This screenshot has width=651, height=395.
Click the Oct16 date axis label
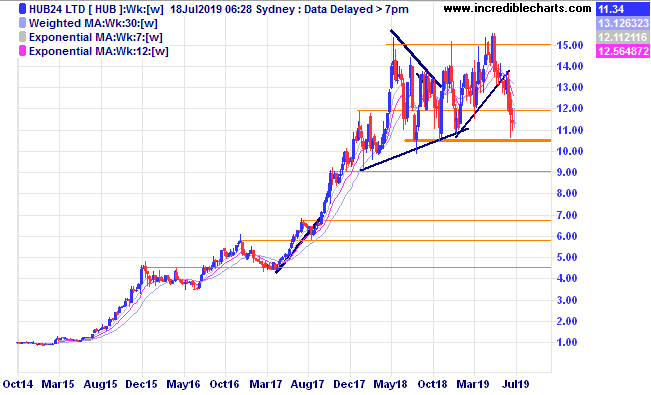pos(225,384)
